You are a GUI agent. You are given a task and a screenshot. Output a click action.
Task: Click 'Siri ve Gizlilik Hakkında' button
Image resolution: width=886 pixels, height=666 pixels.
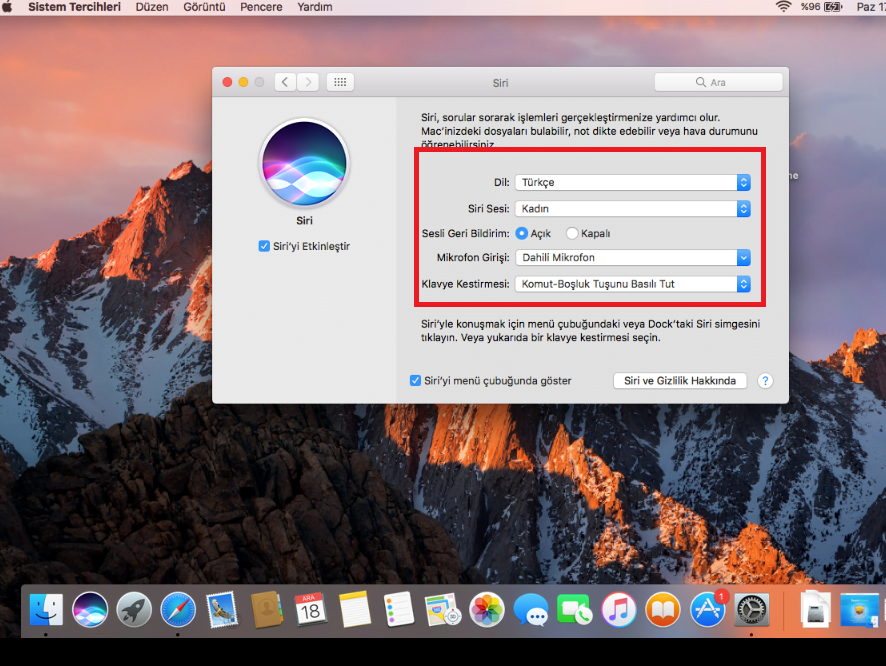coord(680,380)
